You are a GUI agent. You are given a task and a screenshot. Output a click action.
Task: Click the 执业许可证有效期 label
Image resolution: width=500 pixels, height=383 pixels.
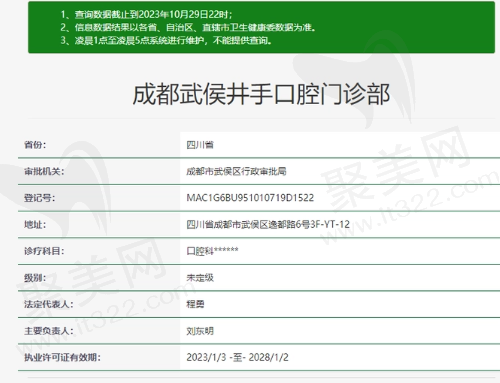(62, 357)
